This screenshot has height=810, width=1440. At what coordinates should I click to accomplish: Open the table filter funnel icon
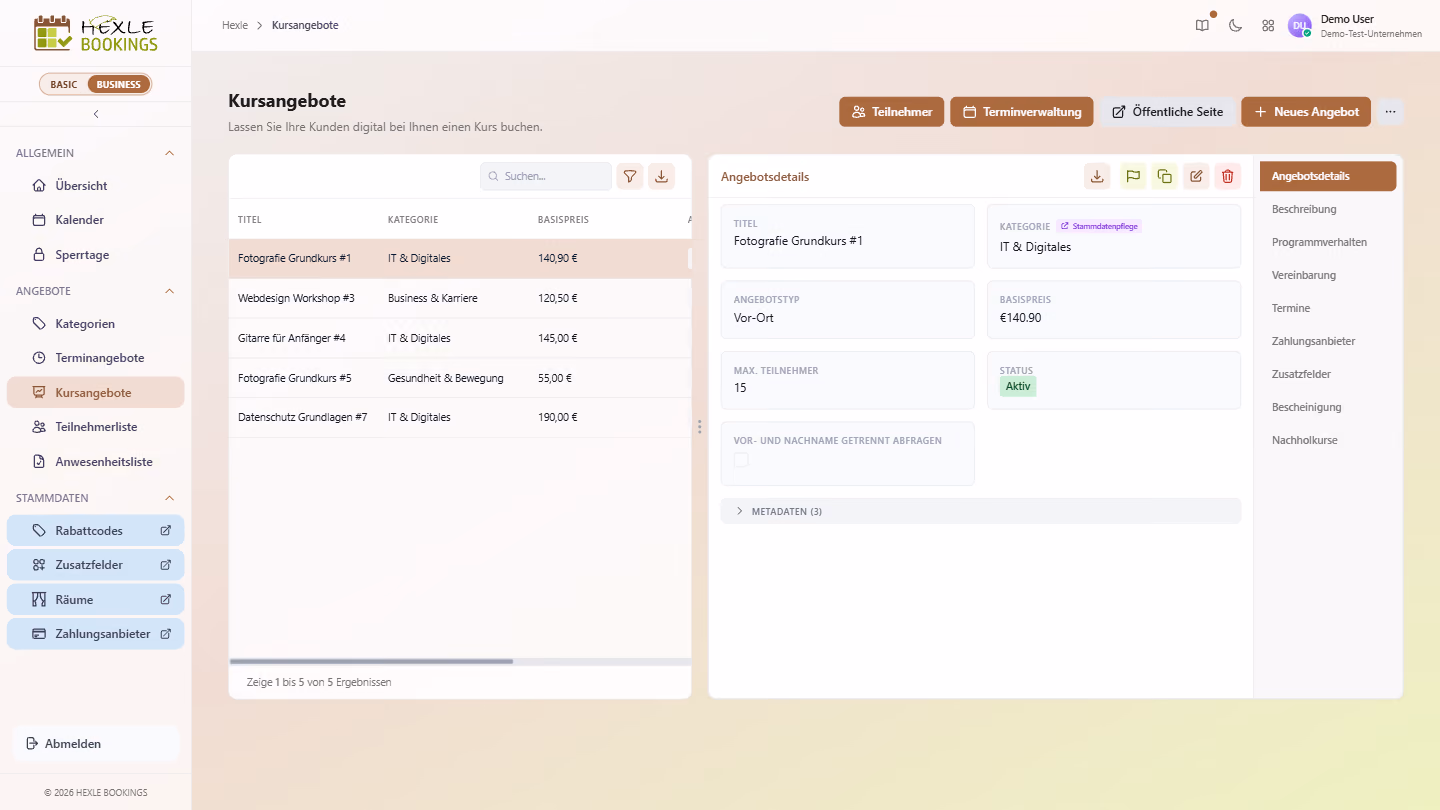pyautogui.click(x=629, y=176)
